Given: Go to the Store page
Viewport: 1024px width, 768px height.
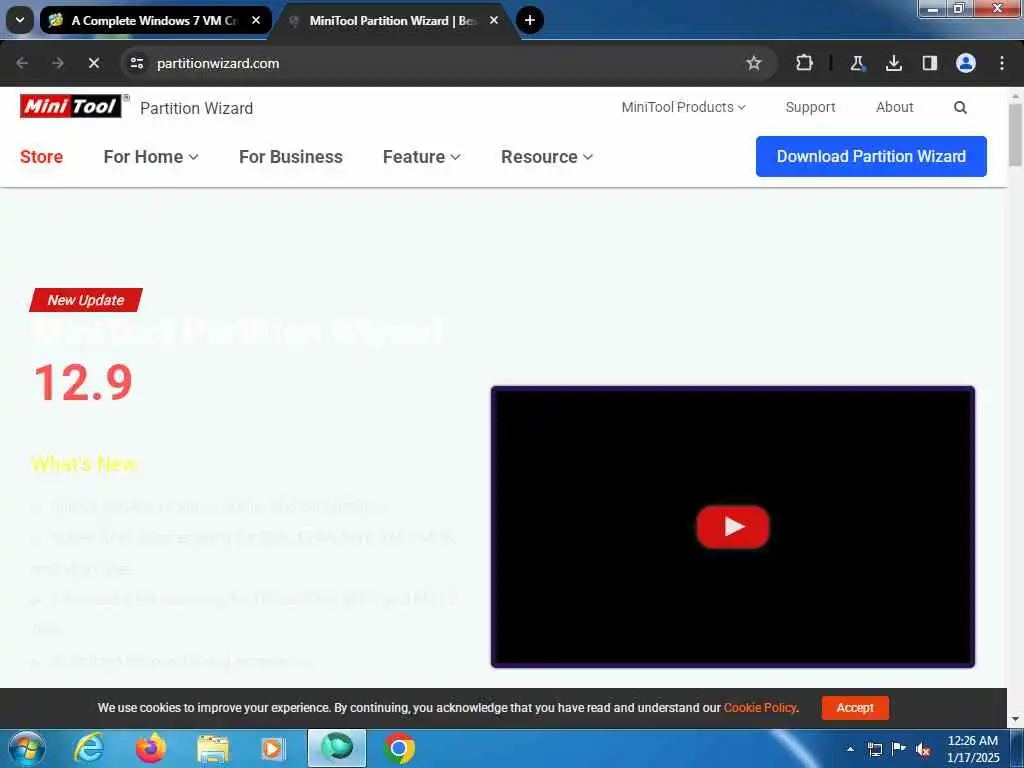Looking at the screenshot, I should [41, 157].
